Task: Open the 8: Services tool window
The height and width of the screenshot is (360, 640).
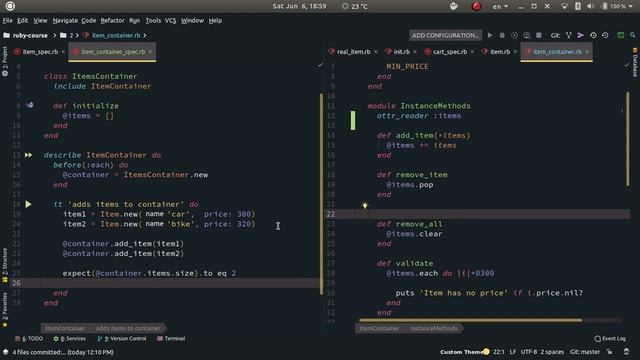Action: pos(70,338)
